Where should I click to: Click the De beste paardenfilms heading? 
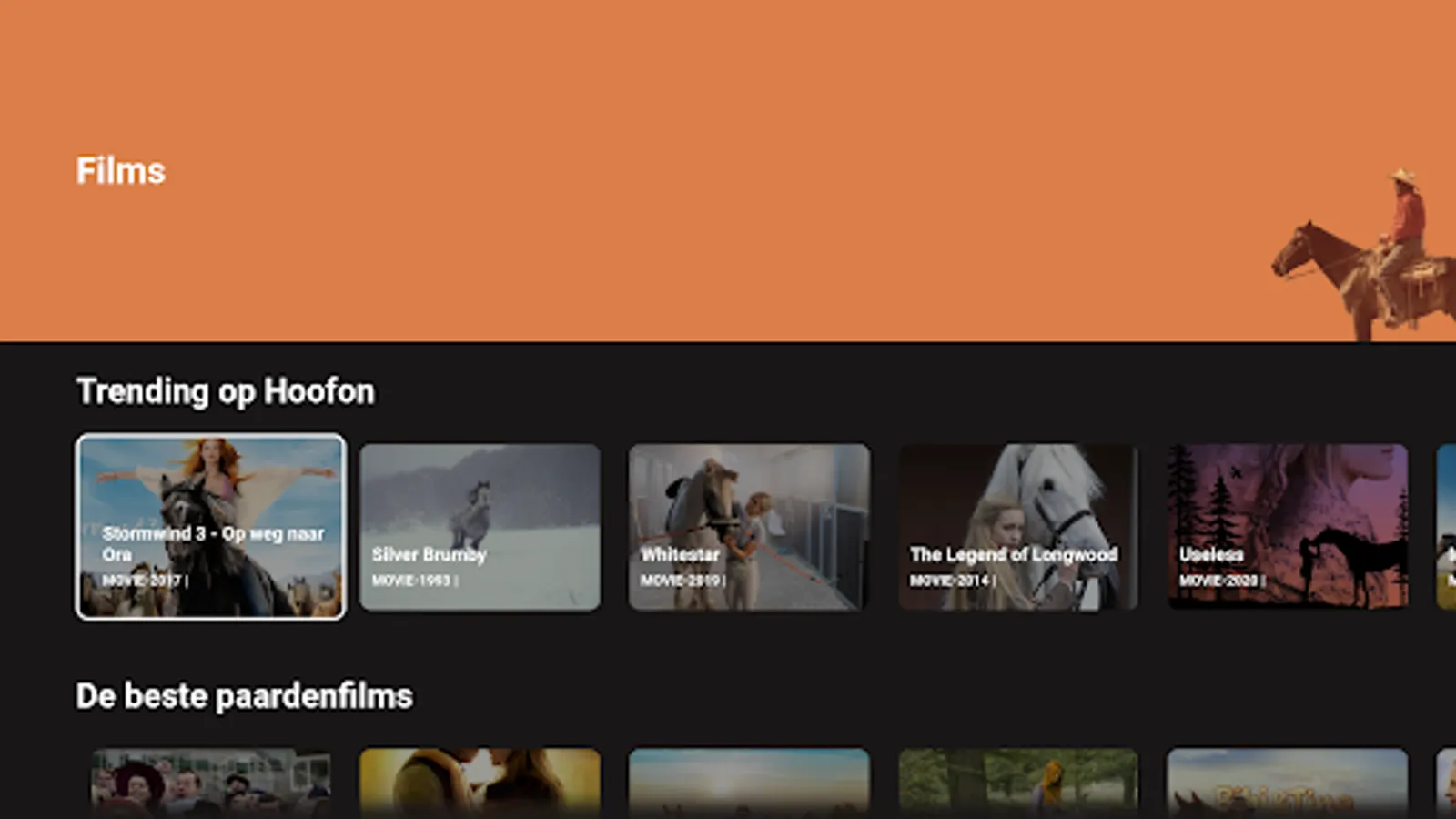(x=245, y=696)
